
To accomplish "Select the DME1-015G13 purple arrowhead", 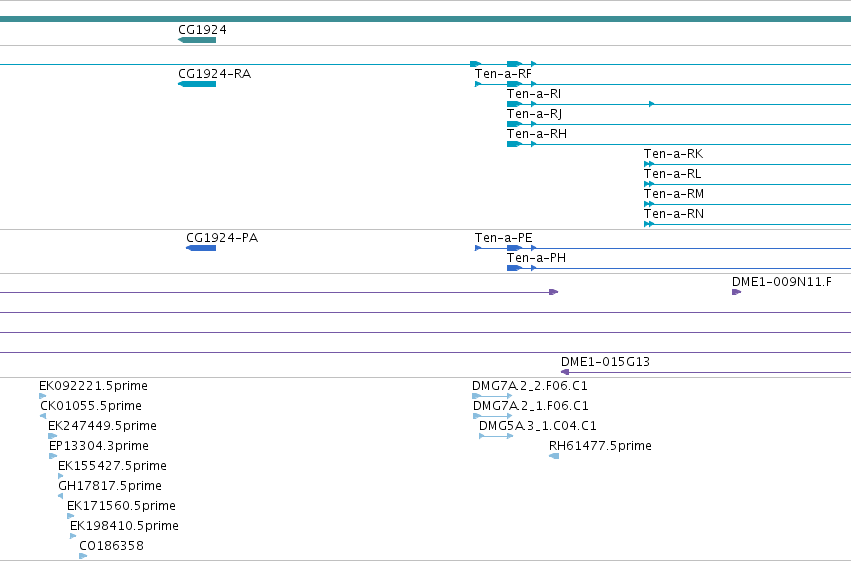I will coord(565,372).
